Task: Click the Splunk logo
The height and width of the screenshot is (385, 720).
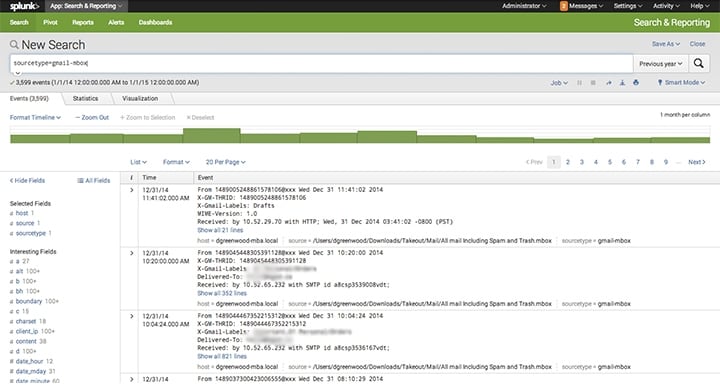Action: point(24,6)
